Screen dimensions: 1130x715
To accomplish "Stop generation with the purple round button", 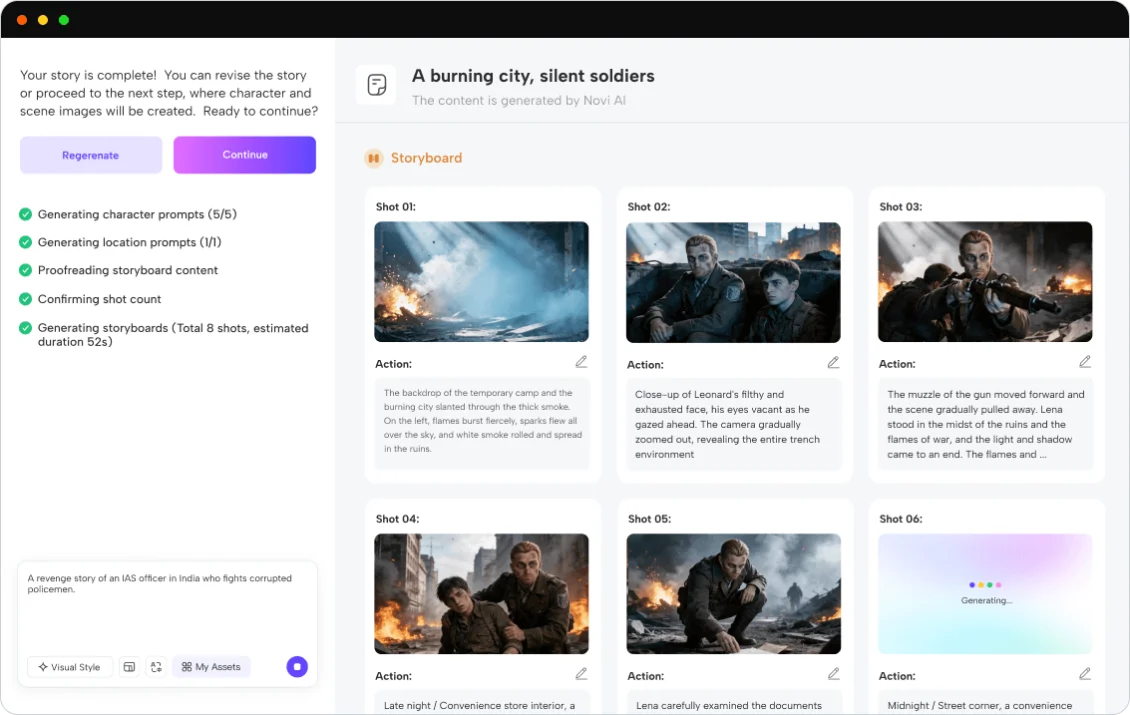I will pos(297,667).
